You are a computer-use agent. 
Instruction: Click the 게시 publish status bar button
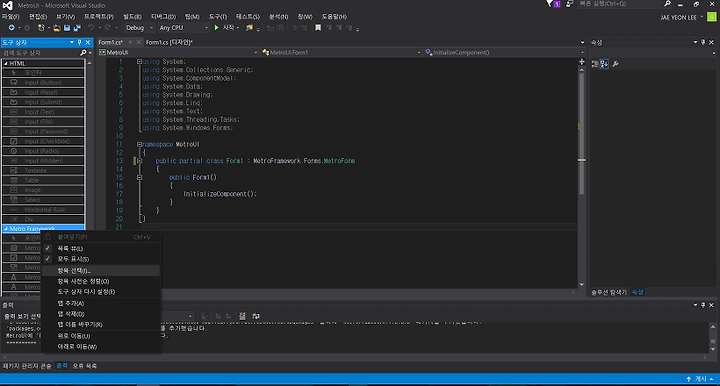pos(700,379)
